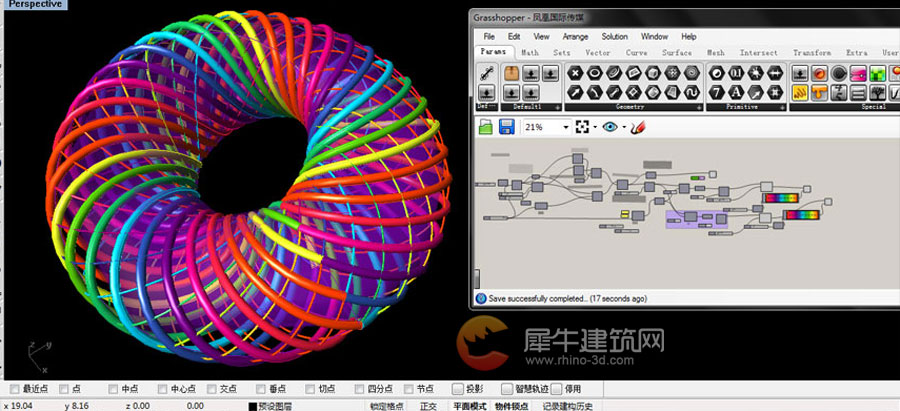Click the lower rainbow gradient component on canvas

pos(802,215)
